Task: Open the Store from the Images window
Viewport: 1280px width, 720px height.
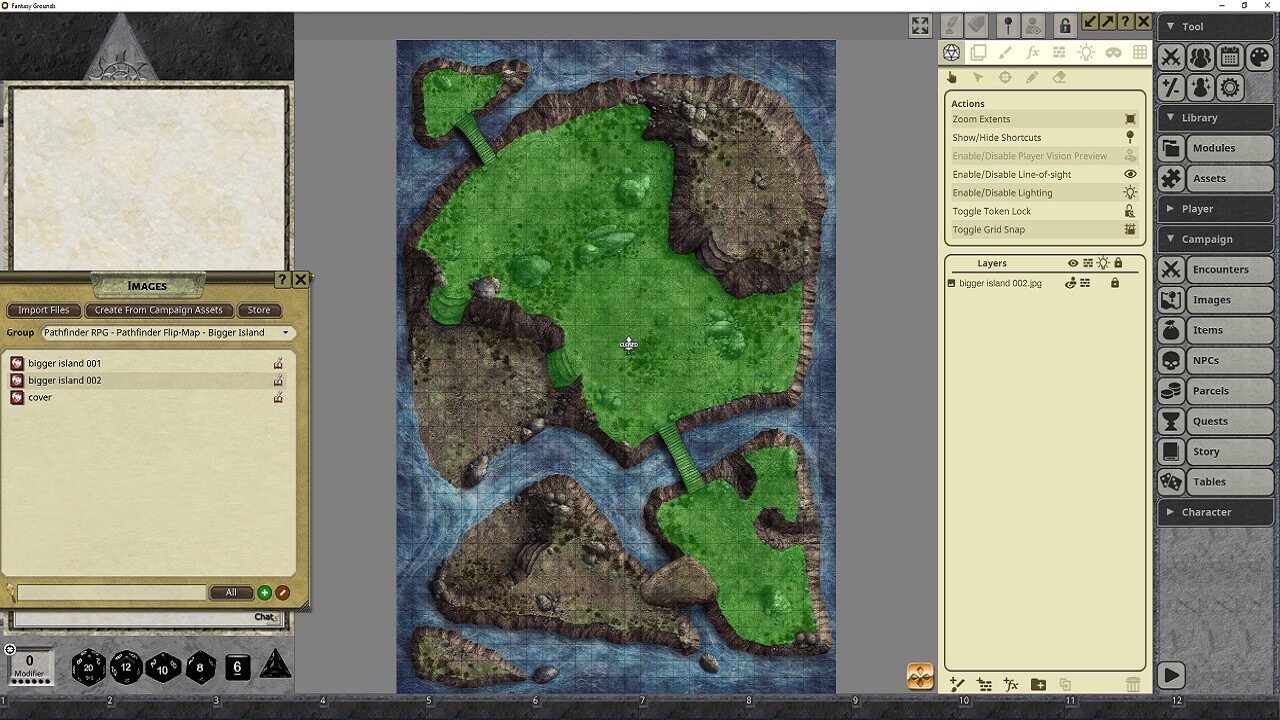Action: pos(258,310)
